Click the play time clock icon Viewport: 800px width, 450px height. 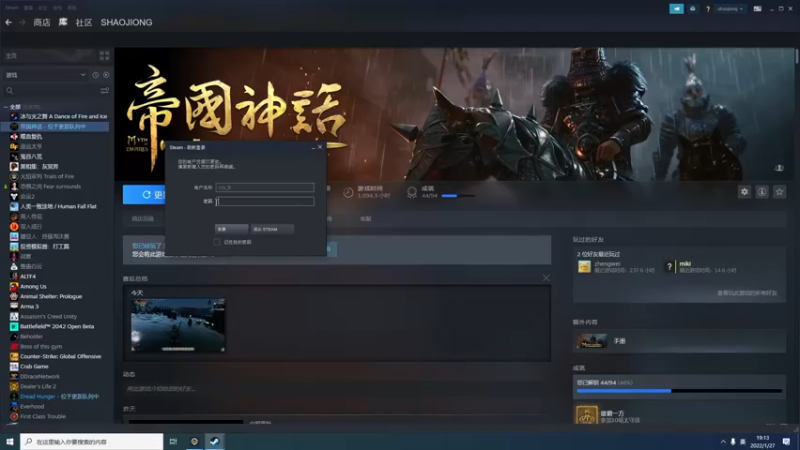coord(348,192)
